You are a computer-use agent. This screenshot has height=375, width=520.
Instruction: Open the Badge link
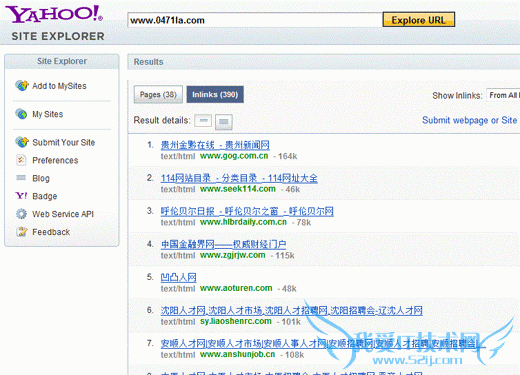click(45, 196)
